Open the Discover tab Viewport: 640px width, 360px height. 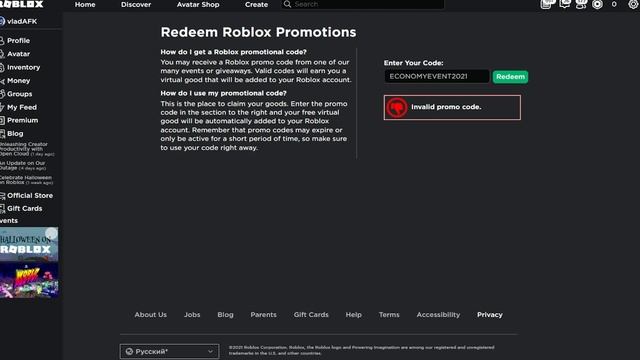(x=136, y=4)
